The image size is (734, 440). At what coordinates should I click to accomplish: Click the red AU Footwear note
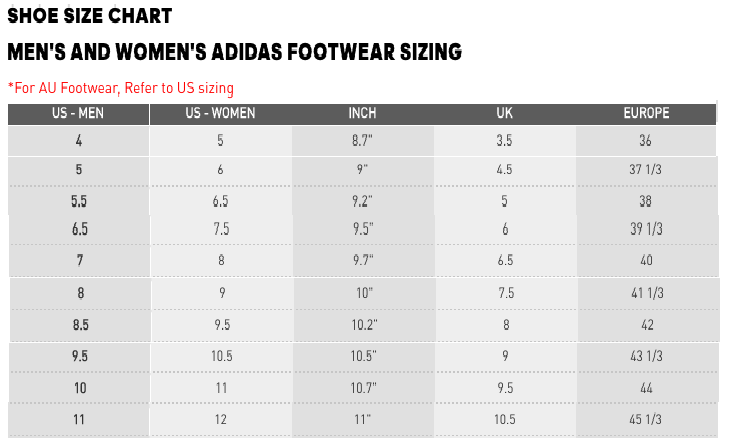click(120, 88)
